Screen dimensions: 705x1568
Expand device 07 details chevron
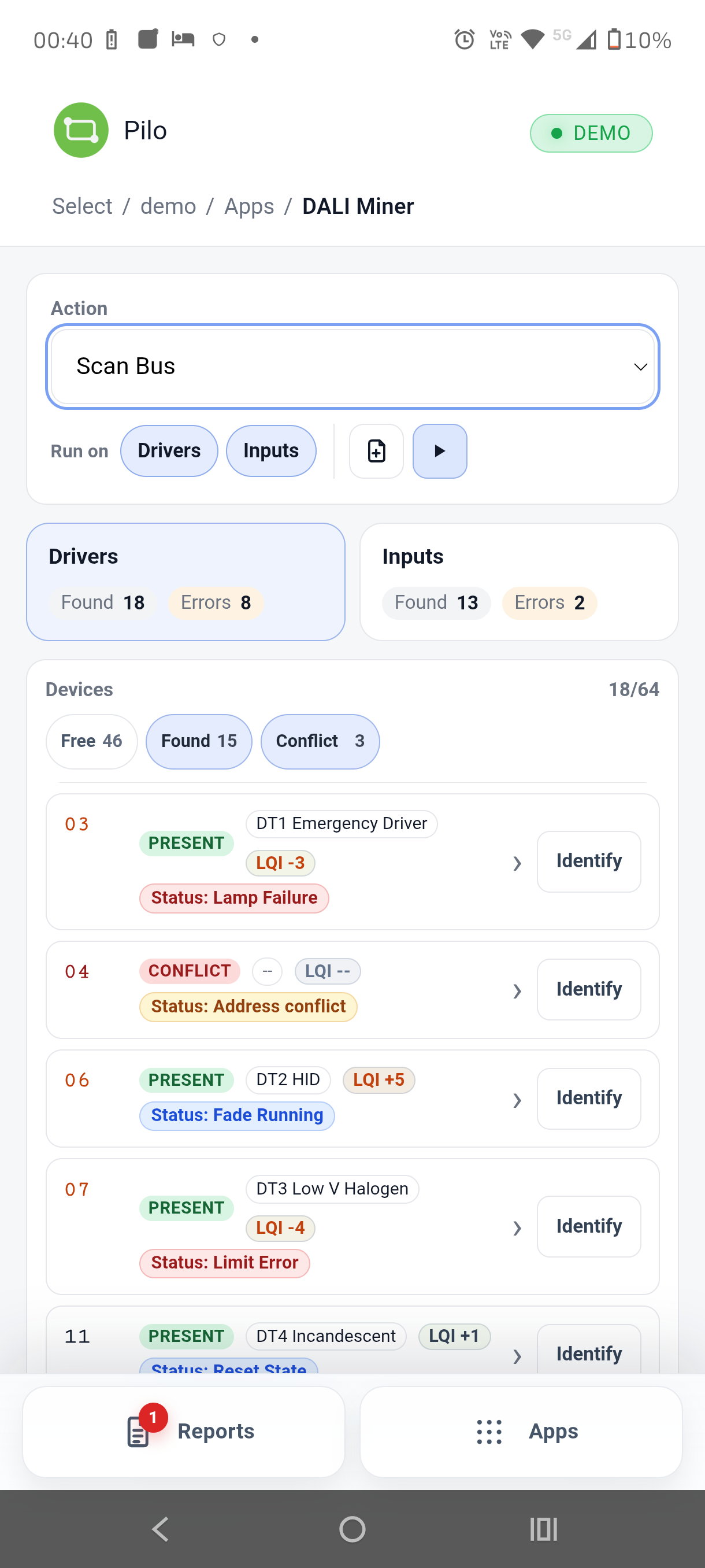click(x=517, y=1227)
